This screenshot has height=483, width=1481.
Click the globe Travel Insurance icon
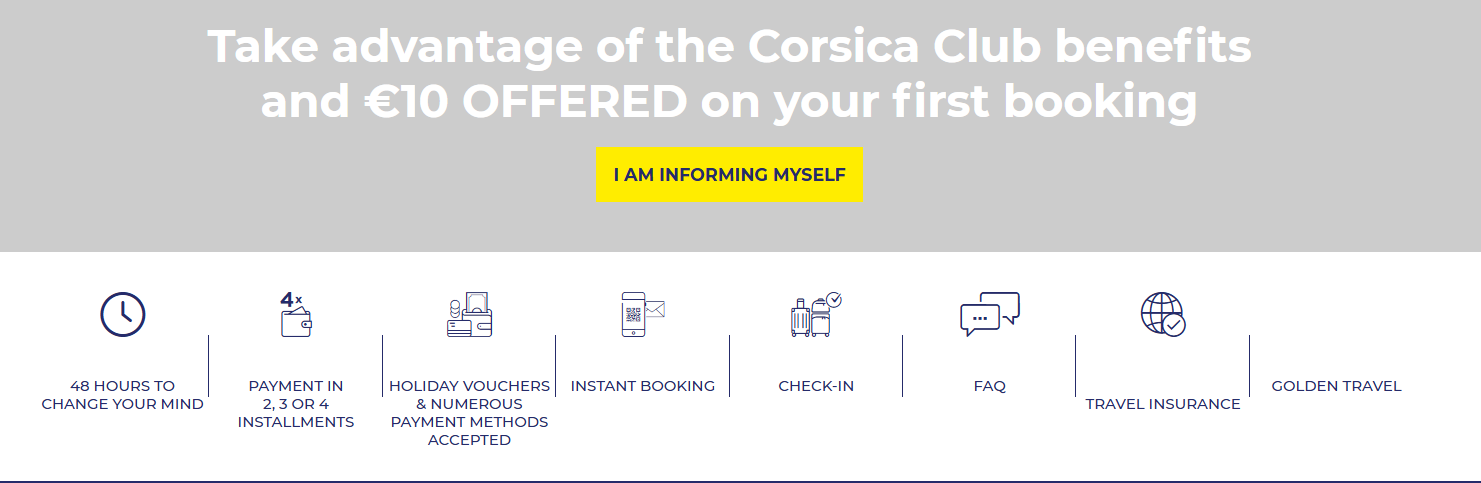(x=1163, y=314)
